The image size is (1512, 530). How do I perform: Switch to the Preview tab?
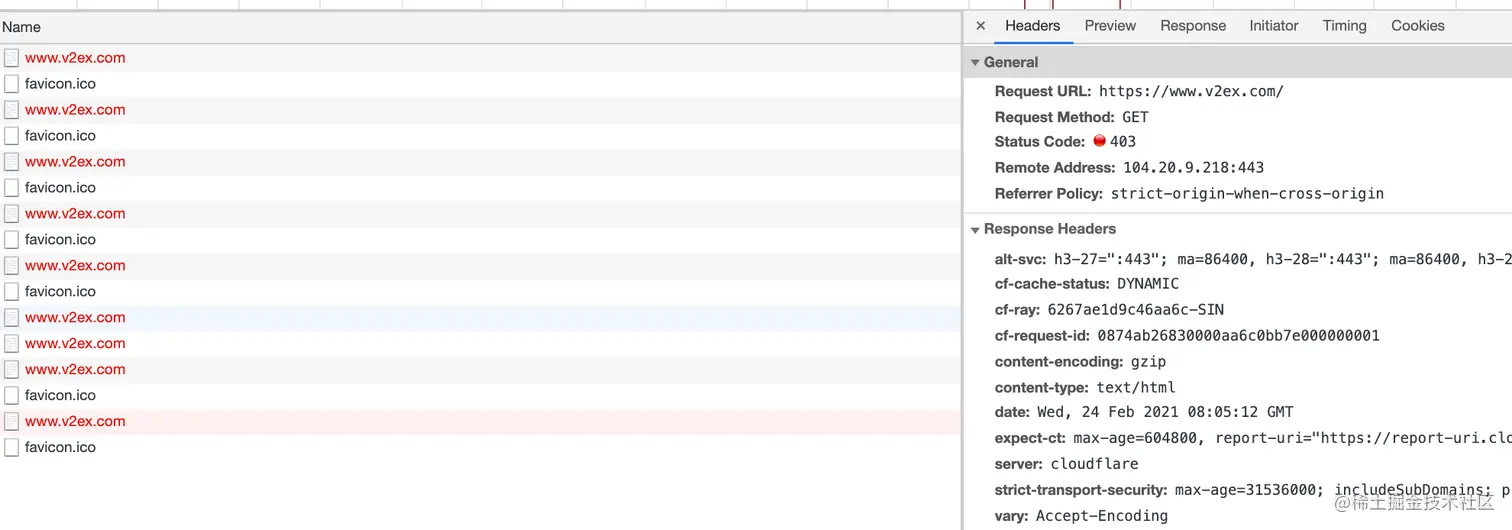pyautogui.click(x=1110, y=26)
